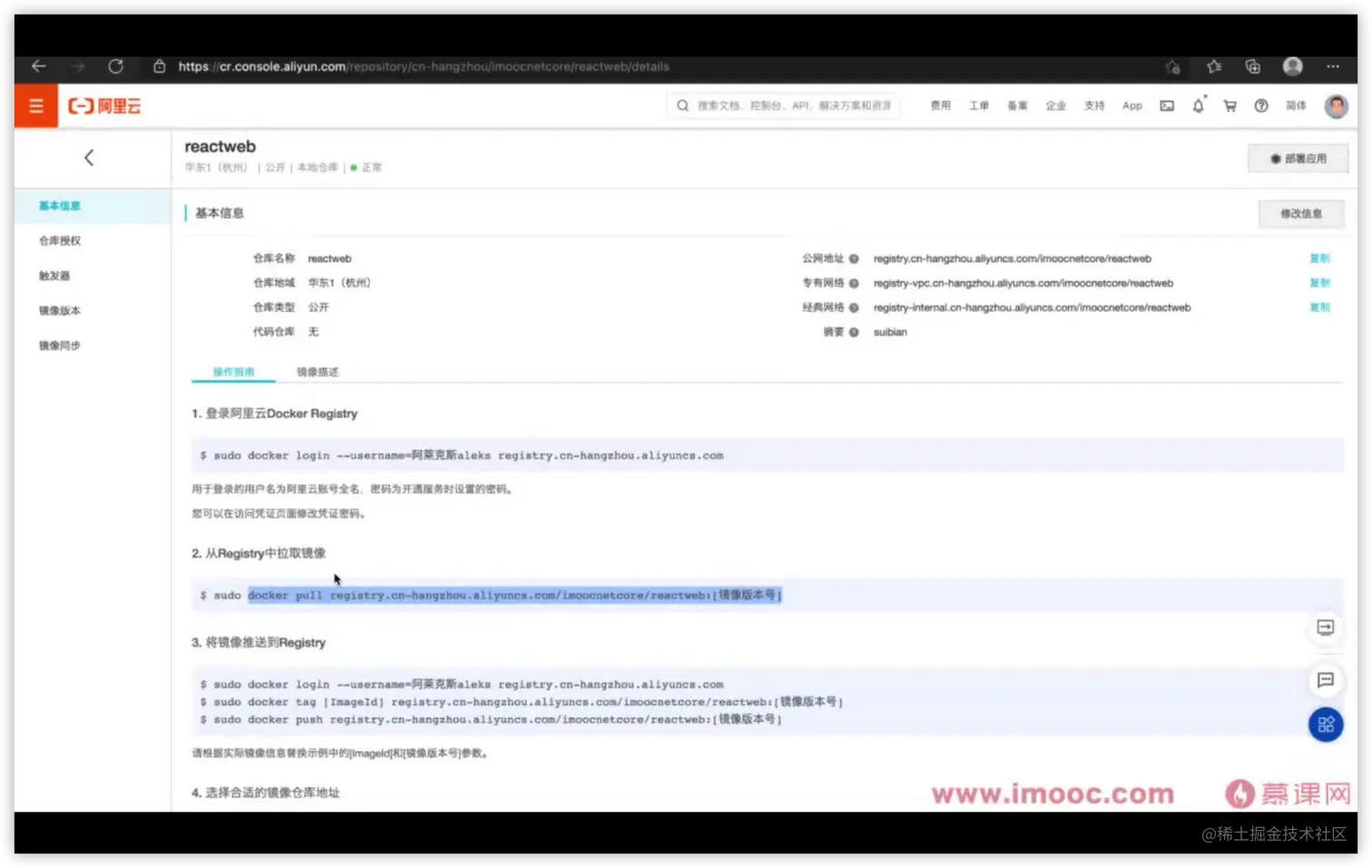This screenshot has height=868, width=1372.
Task: Click info icon next to 专有网络
Action: point(854,283)
